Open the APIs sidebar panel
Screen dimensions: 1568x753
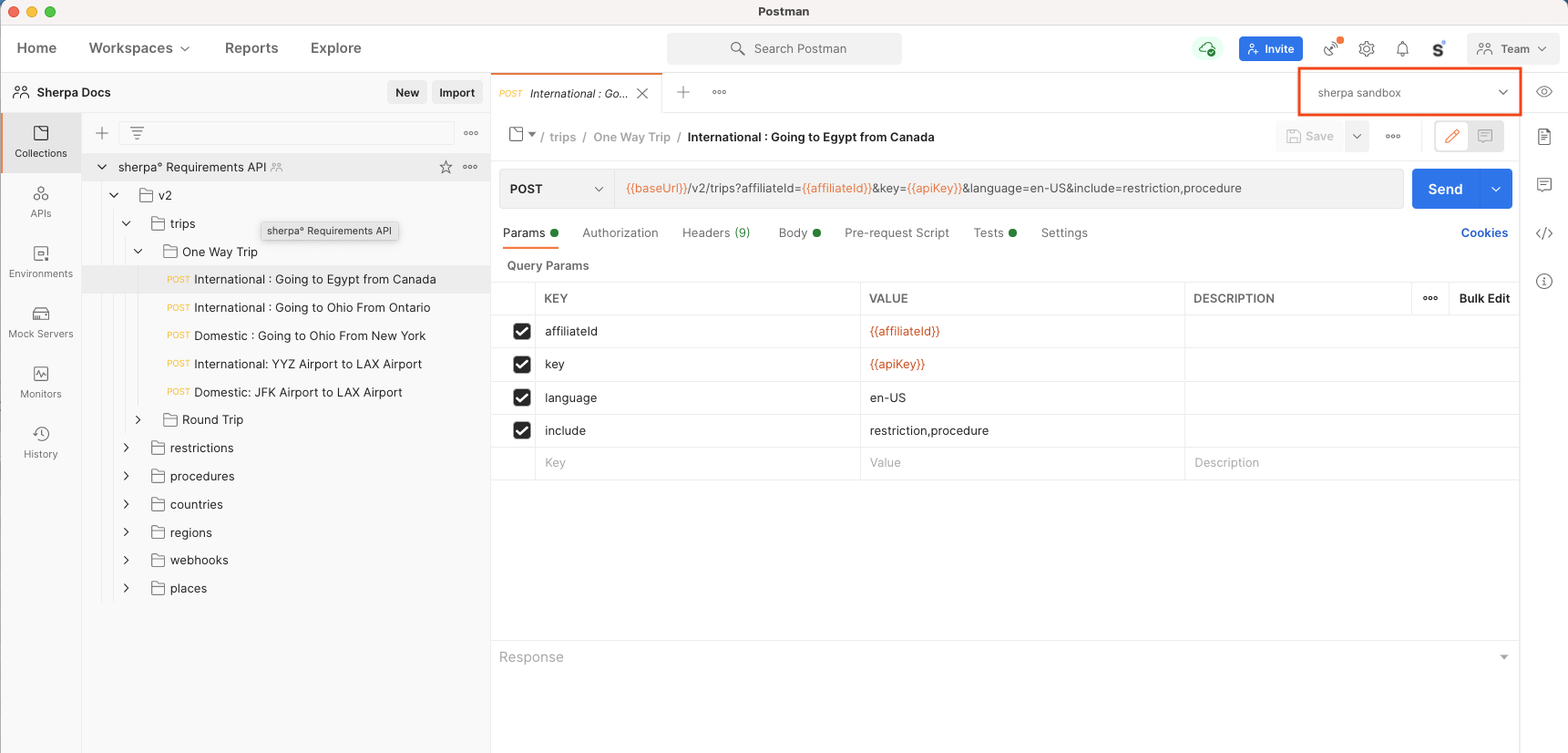[41, 202]
